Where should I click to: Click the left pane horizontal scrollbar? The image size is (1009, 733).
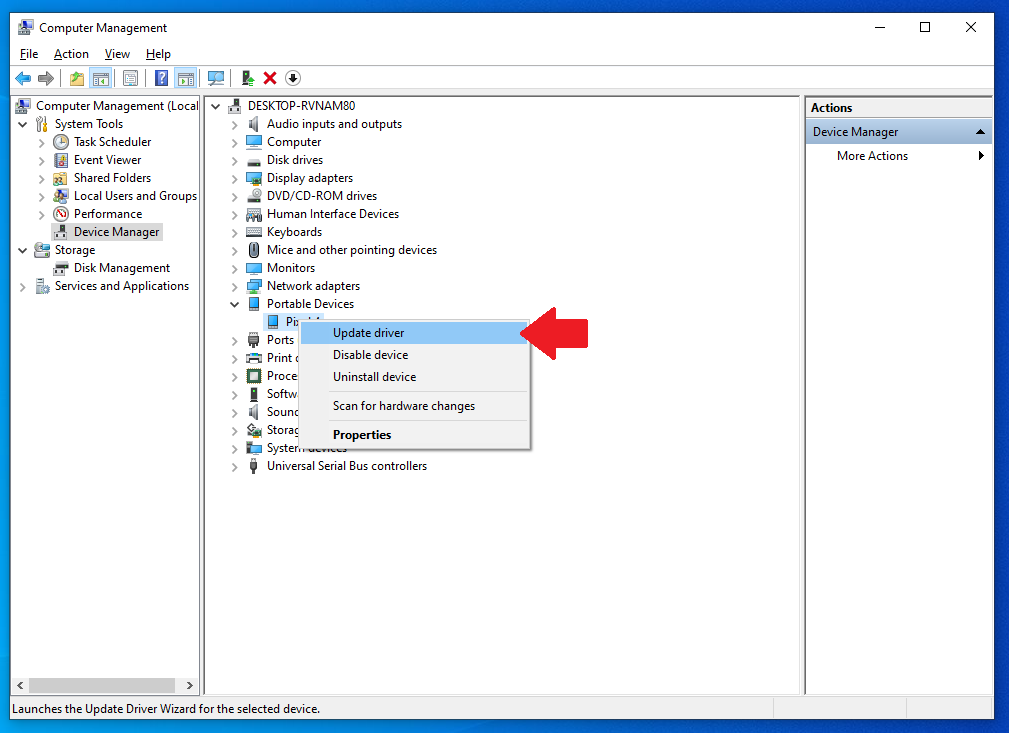[100, 686]
